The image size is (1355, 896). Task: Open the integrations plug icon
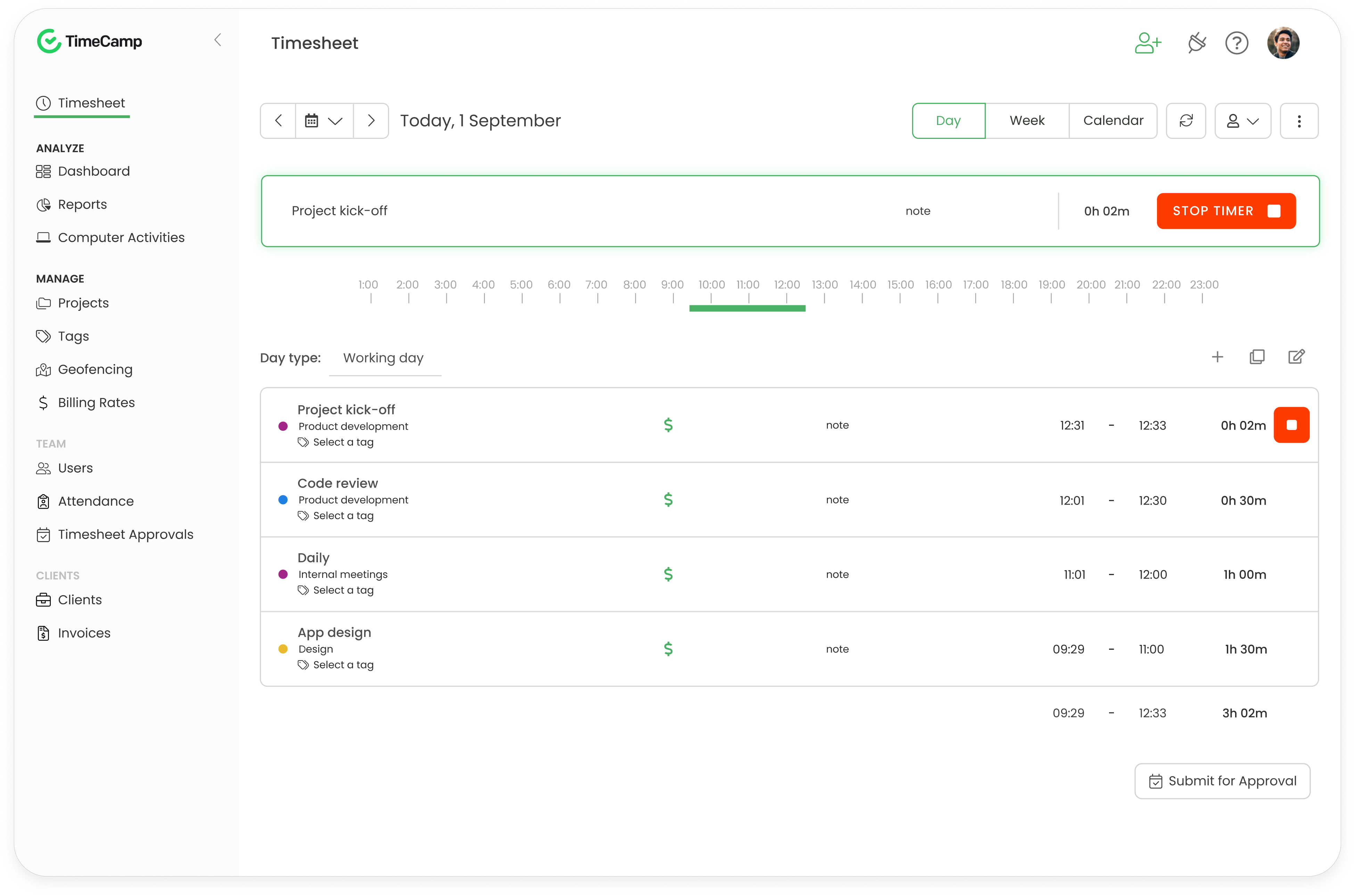point(1196,43)
